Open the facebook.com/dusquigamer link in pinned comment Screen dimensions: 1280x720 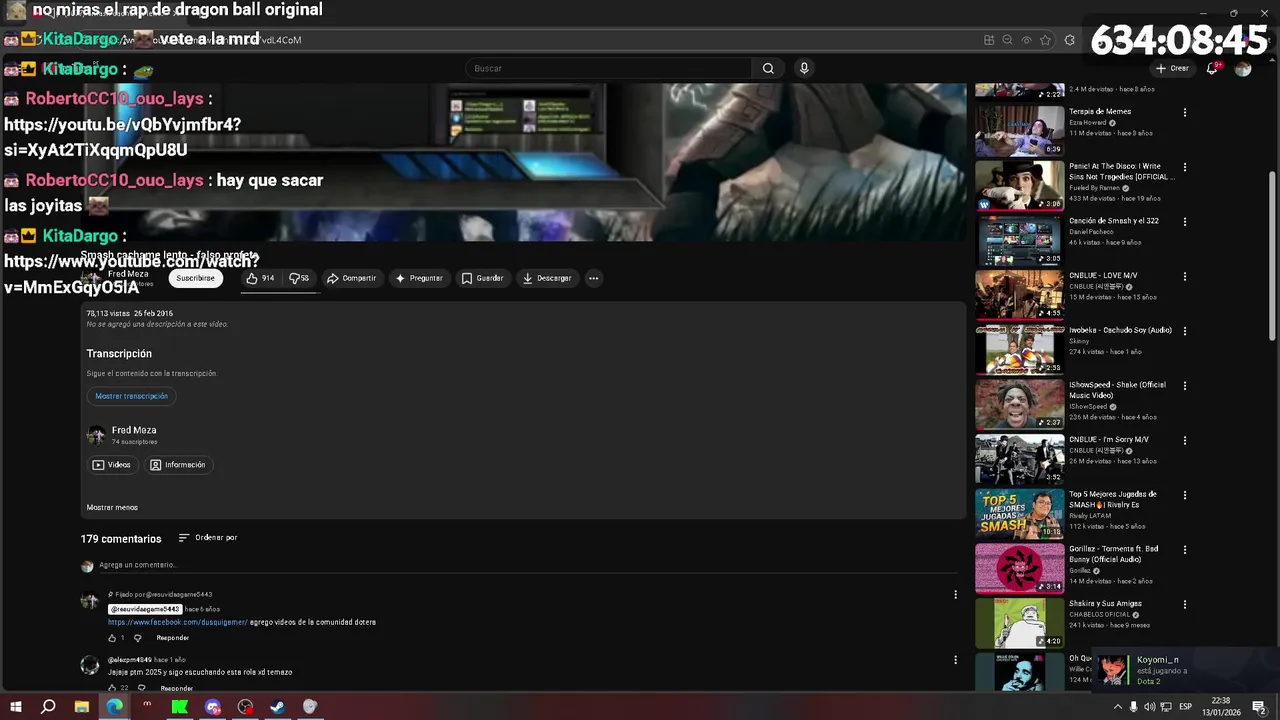178,622
